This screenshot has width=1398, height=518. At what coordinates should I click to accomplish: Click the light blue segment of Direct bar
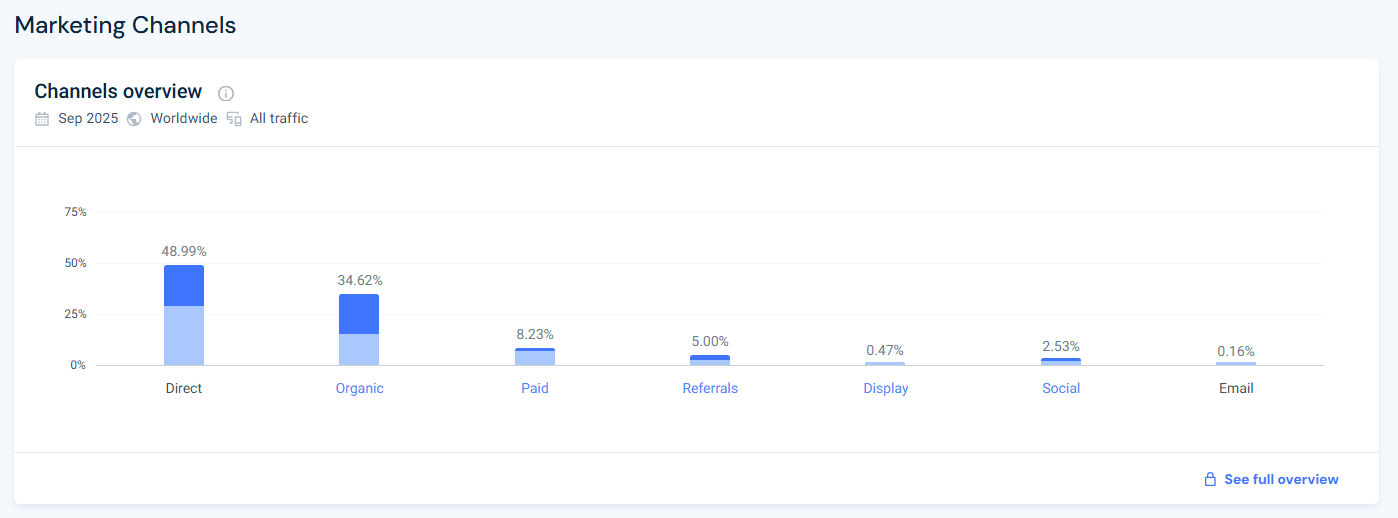(x=184, y=336)
